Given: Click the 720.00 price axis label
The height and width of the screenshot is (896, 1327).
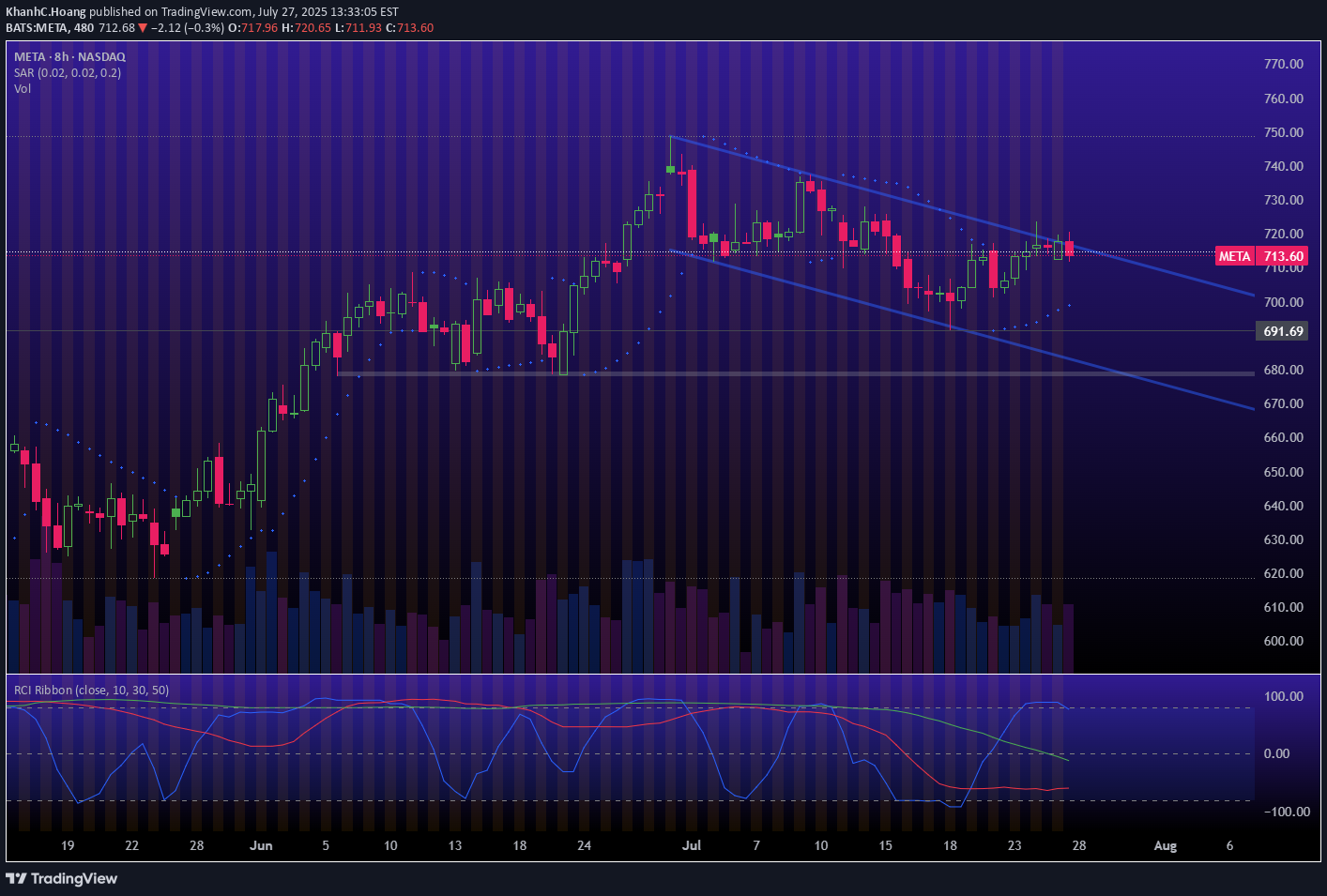Looking at the screenshot, I should (x=1283, y=234).
